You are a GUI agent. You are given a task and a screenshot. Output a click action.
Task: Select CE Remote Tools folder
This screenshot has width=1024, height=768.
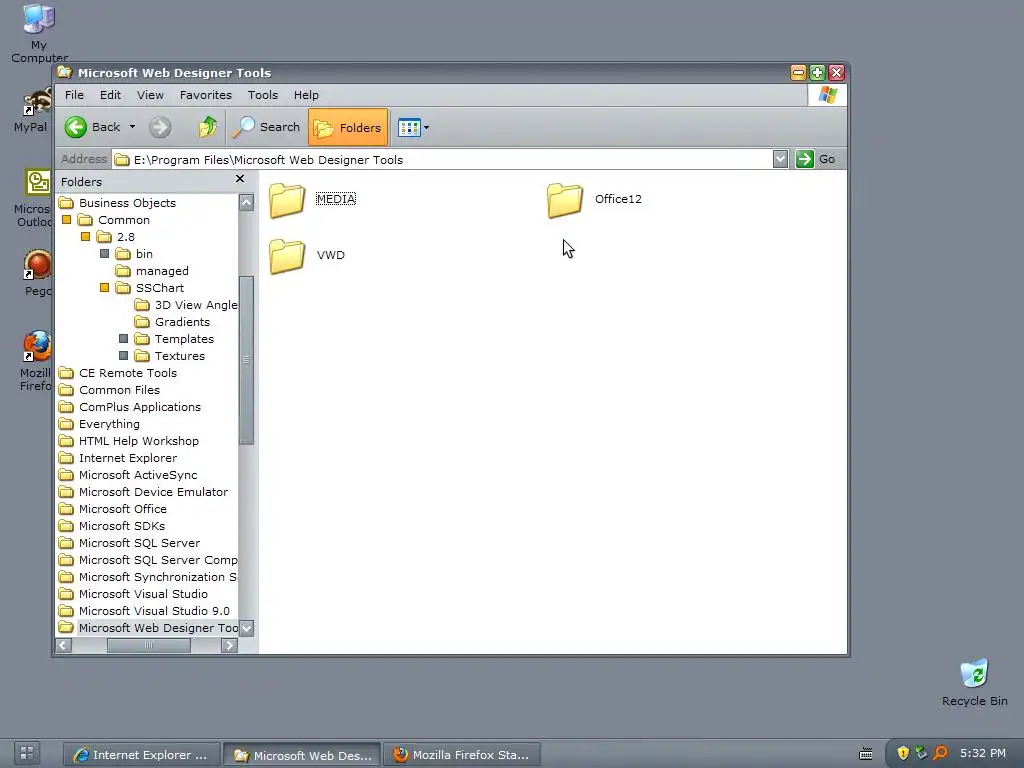[118, 373]
